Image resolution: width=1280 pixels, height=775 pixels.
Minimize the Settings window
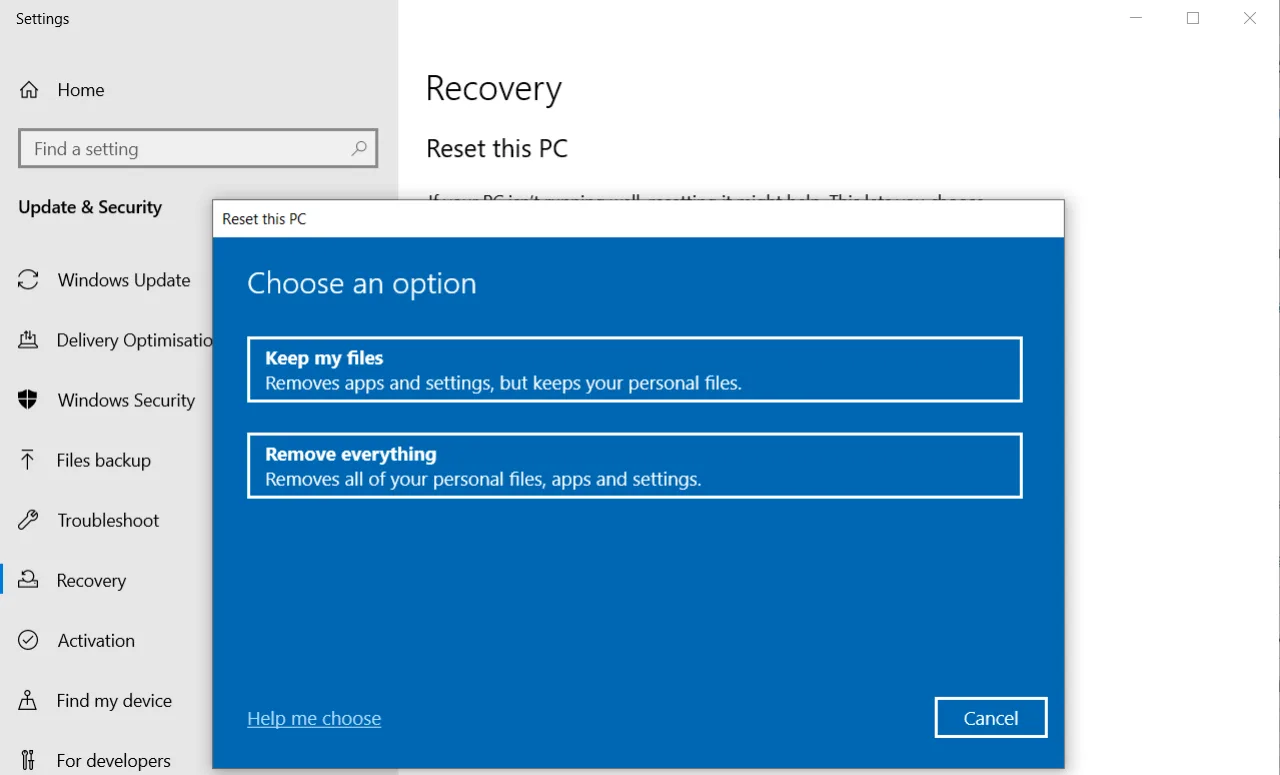[x=1135, y=17]
